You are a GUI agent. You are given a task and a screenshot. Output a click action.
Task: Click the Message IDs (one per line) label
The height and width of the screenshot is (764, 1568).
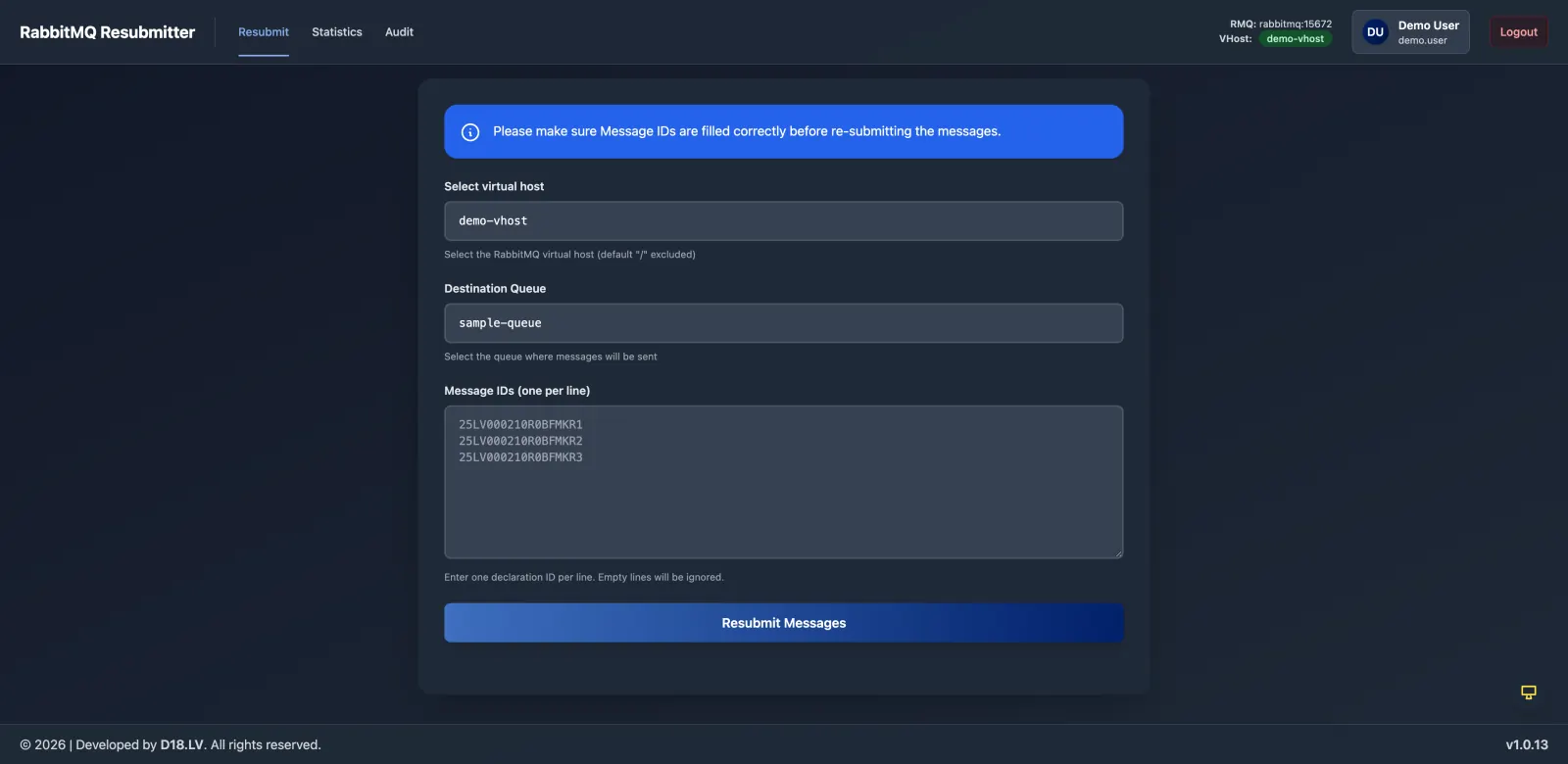click(516, 391)
